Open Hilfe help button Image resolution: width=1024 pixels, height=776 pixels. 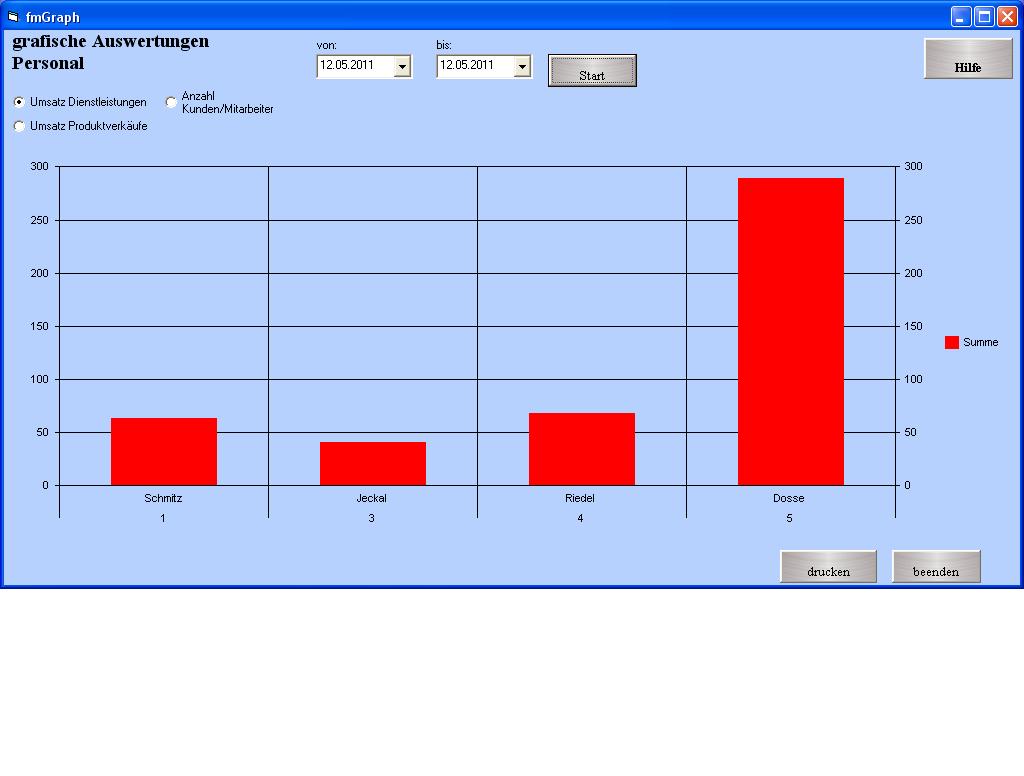pos(967,59)
